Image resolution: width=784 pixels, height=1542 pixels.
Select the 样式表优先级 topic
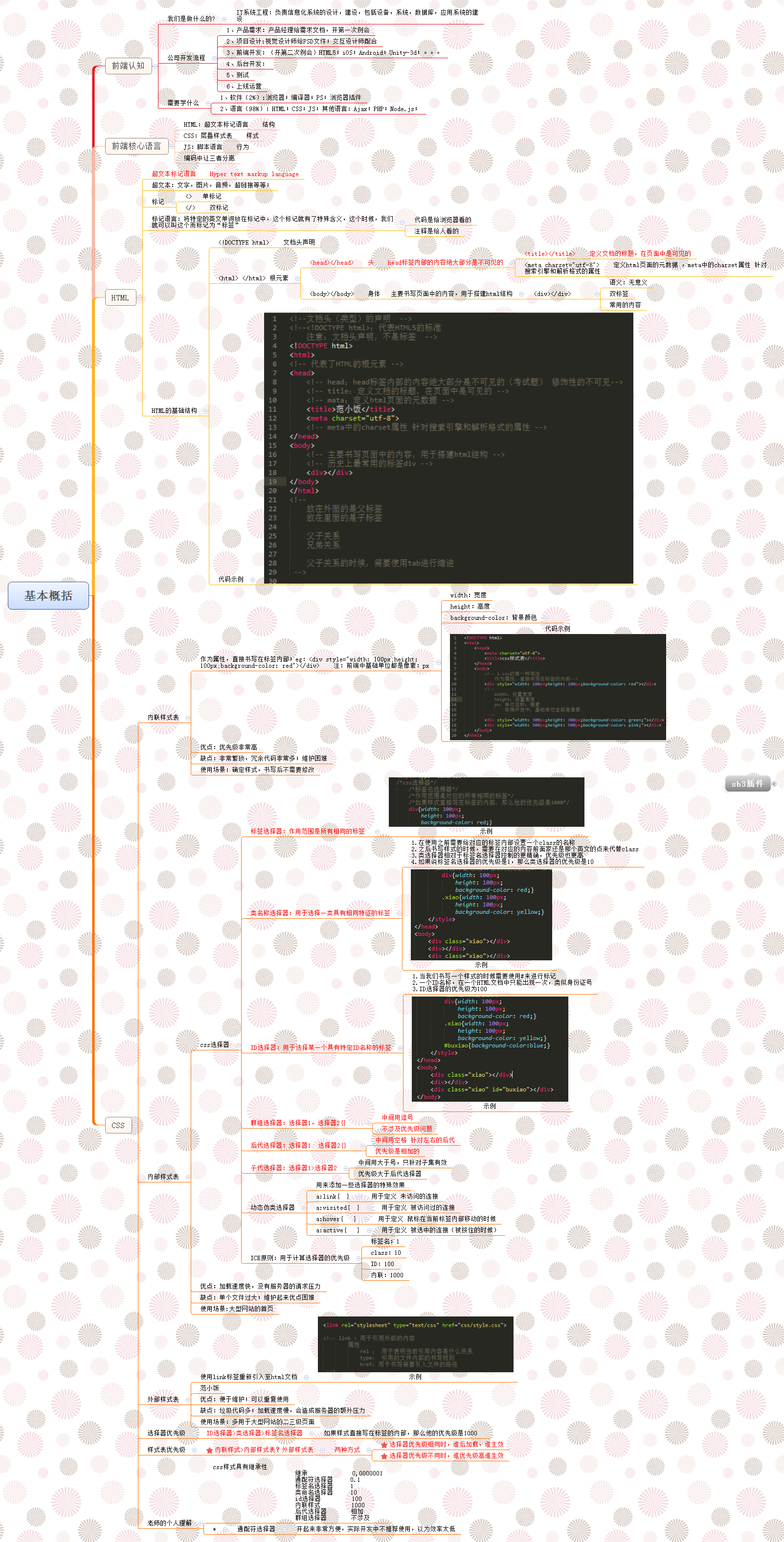pyautogui.click(x=166, y=1451)
